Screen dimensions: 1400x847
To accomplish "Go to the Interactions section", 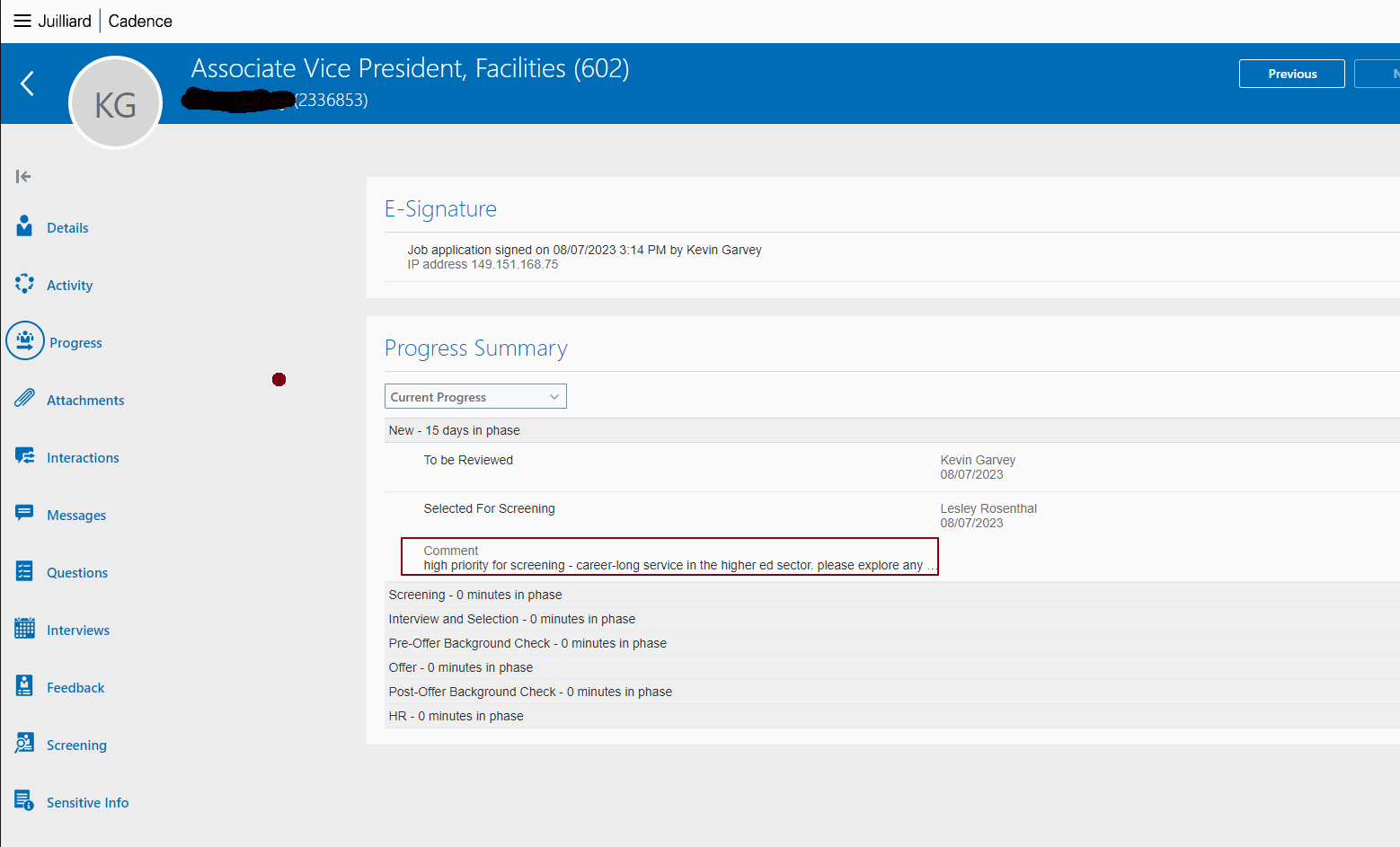I will pyautogui.click(x=83, y=458).
